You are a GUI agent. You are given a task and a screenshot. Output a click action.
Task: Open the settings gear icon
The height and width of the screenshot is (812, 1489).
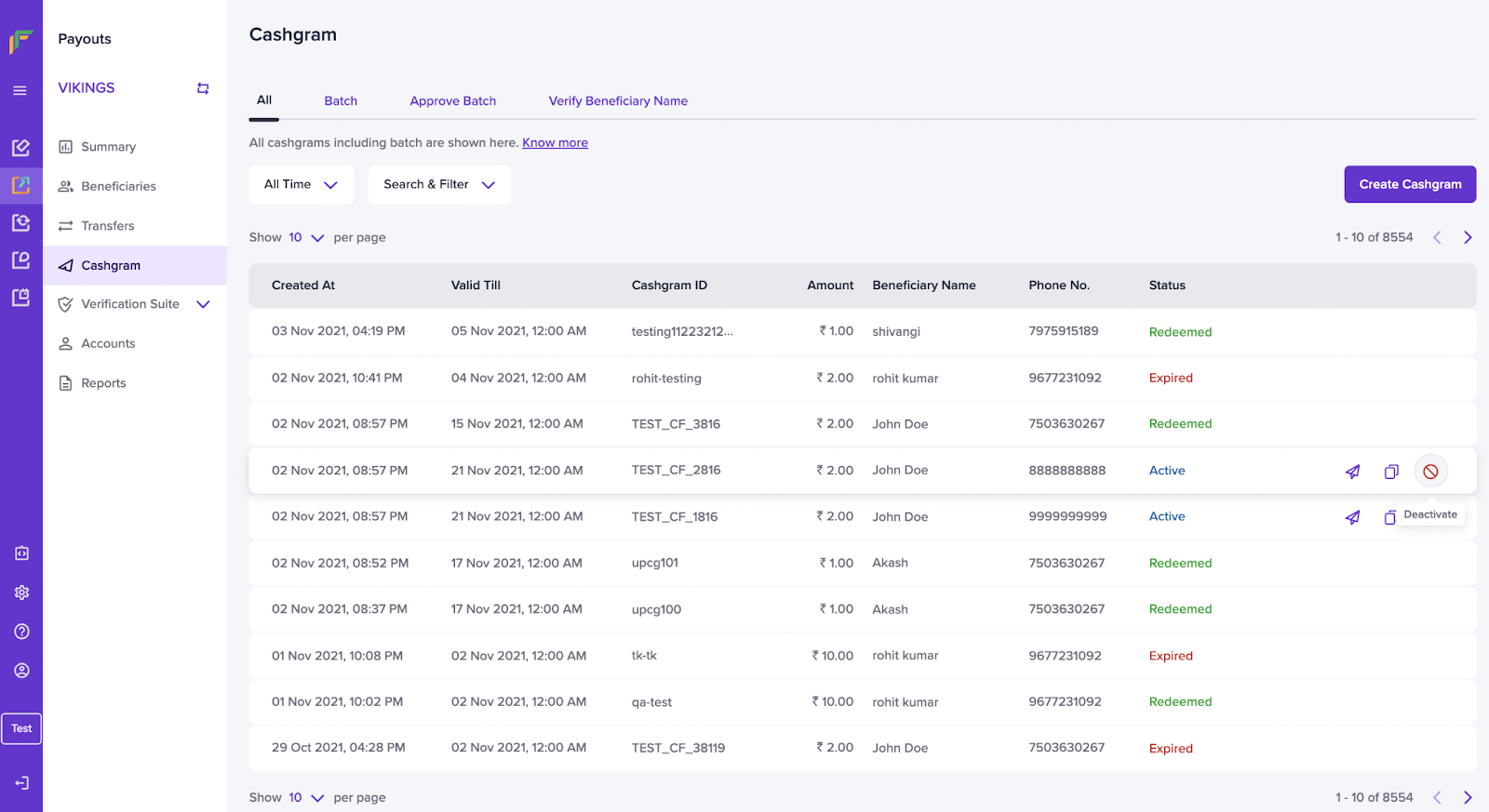[x=21, y=592]
